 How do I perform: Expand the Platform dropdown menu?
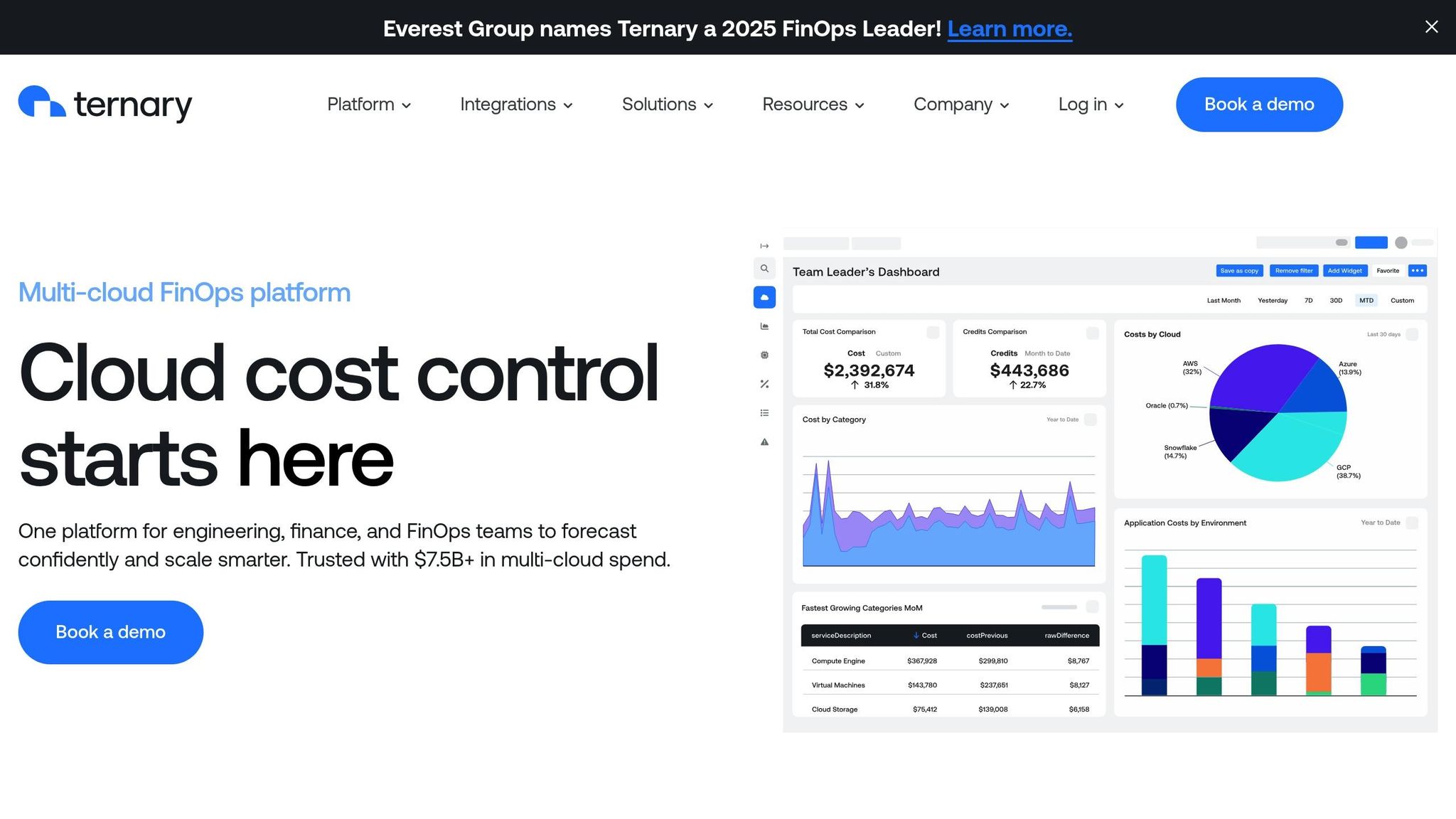pyautogui.click(x=368, y=105)
